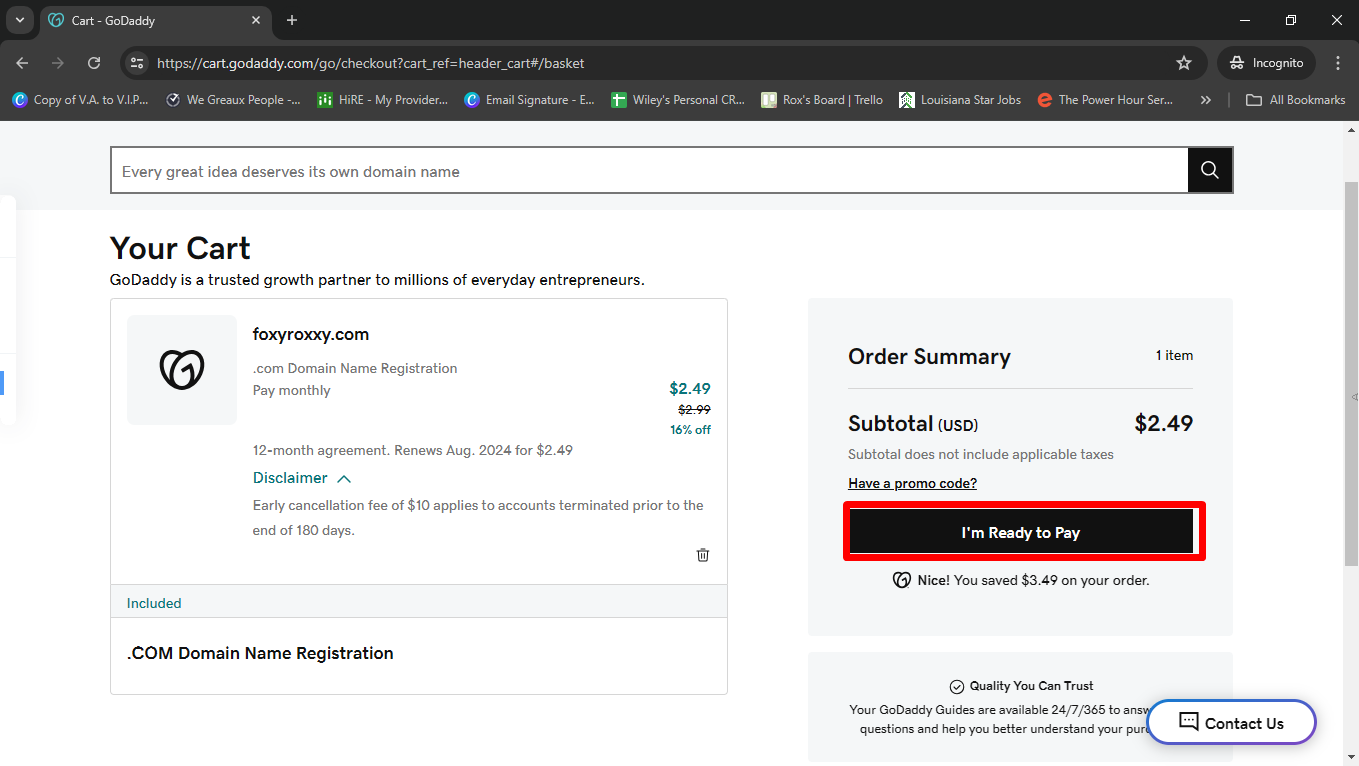Viewport: 1359px width, 766px height.
Task: Click the address bar URL
Action: click(x=371, y=63)
